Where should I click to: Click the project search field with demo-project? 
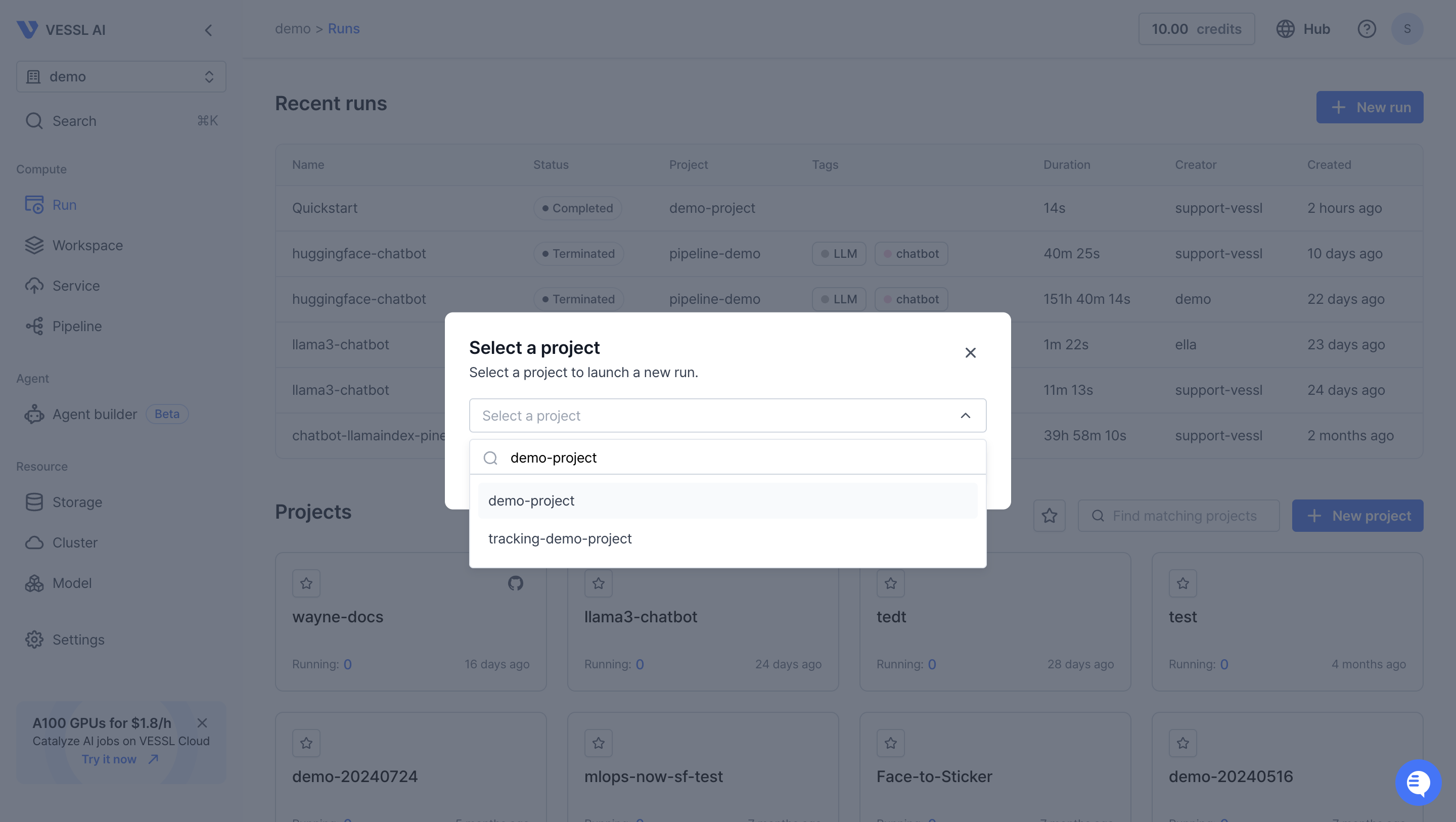[728, 458]
